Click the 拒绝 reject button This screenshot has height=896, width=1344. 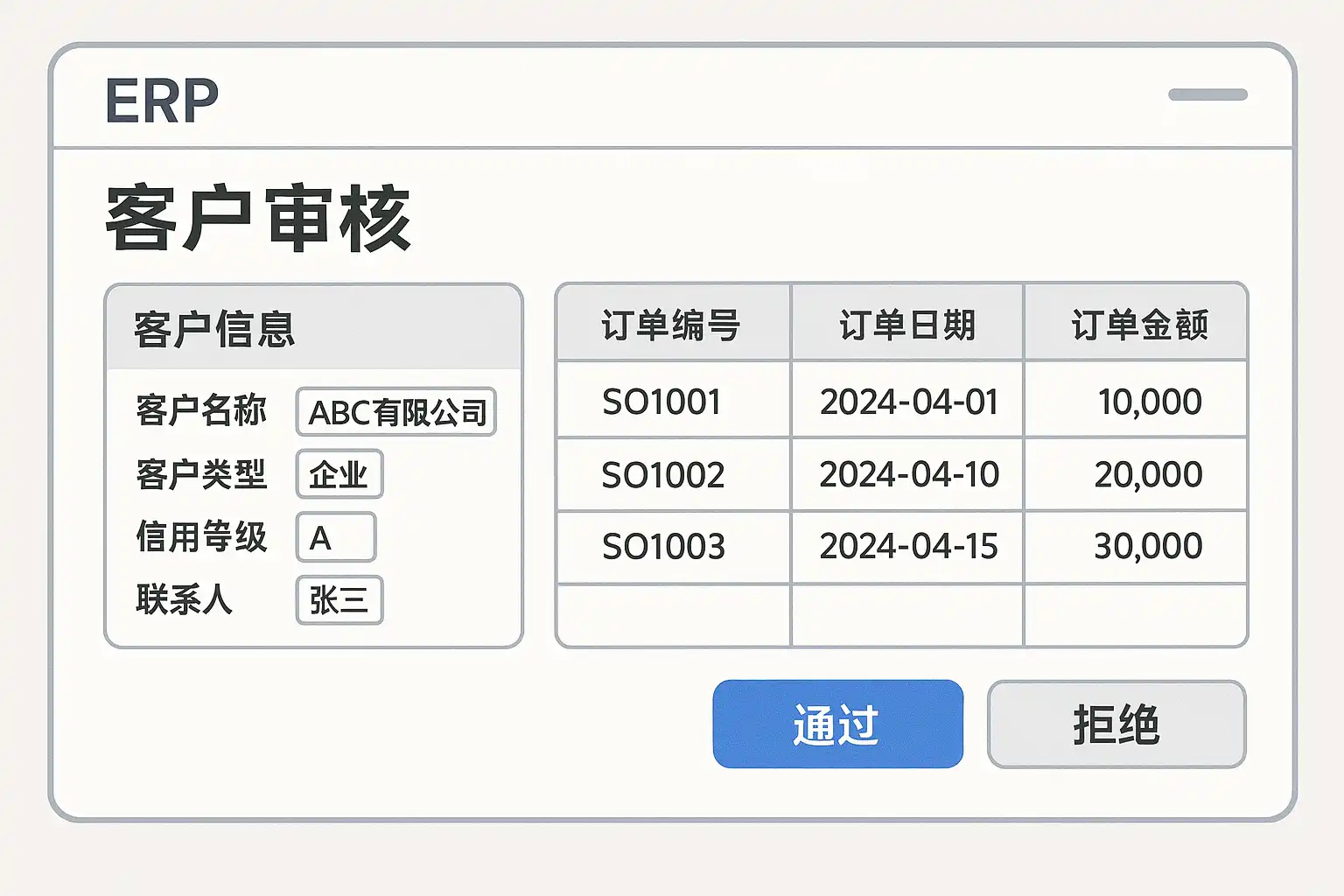tap(1116, 724)
